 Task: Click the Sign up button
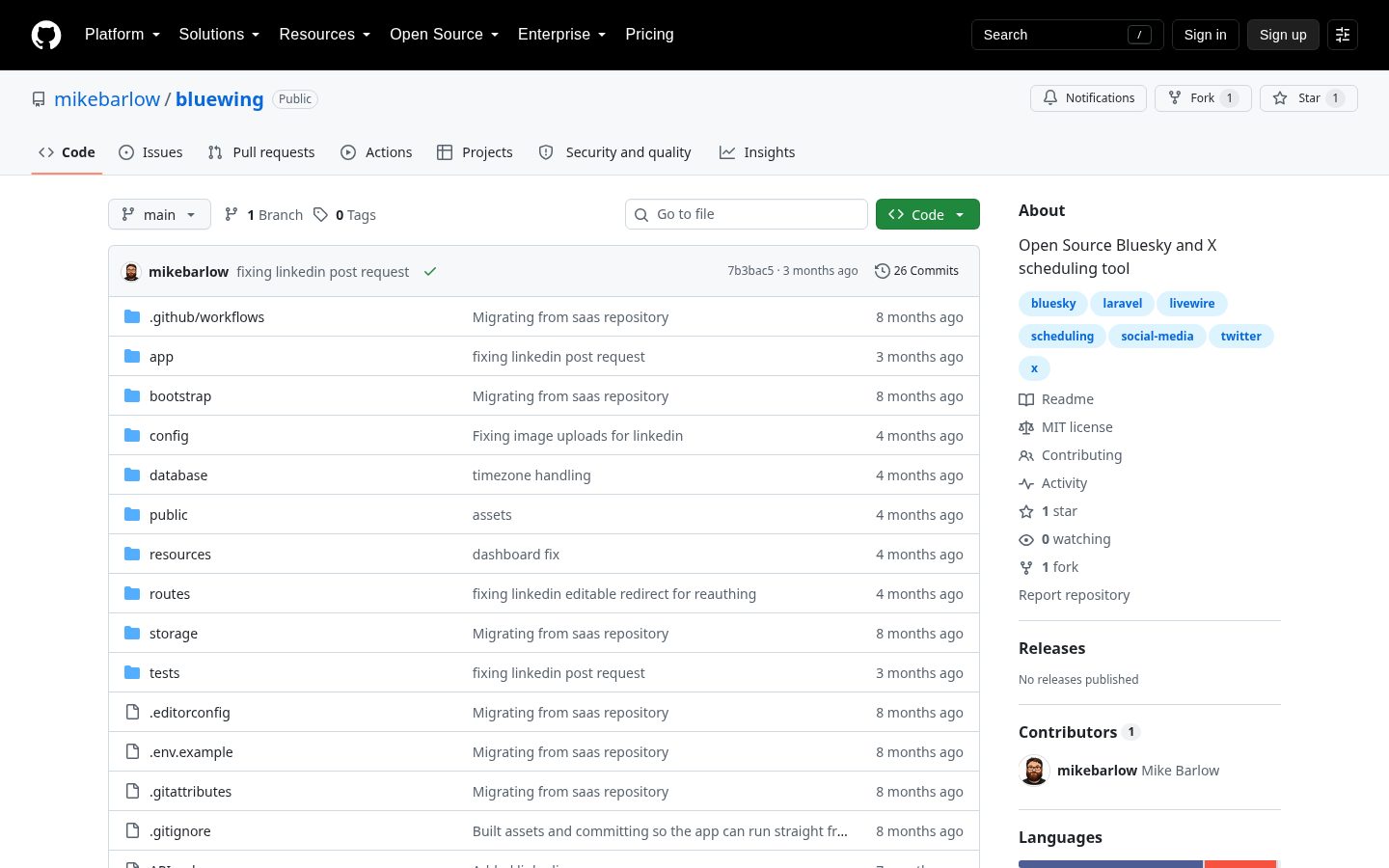(1283, 35)
